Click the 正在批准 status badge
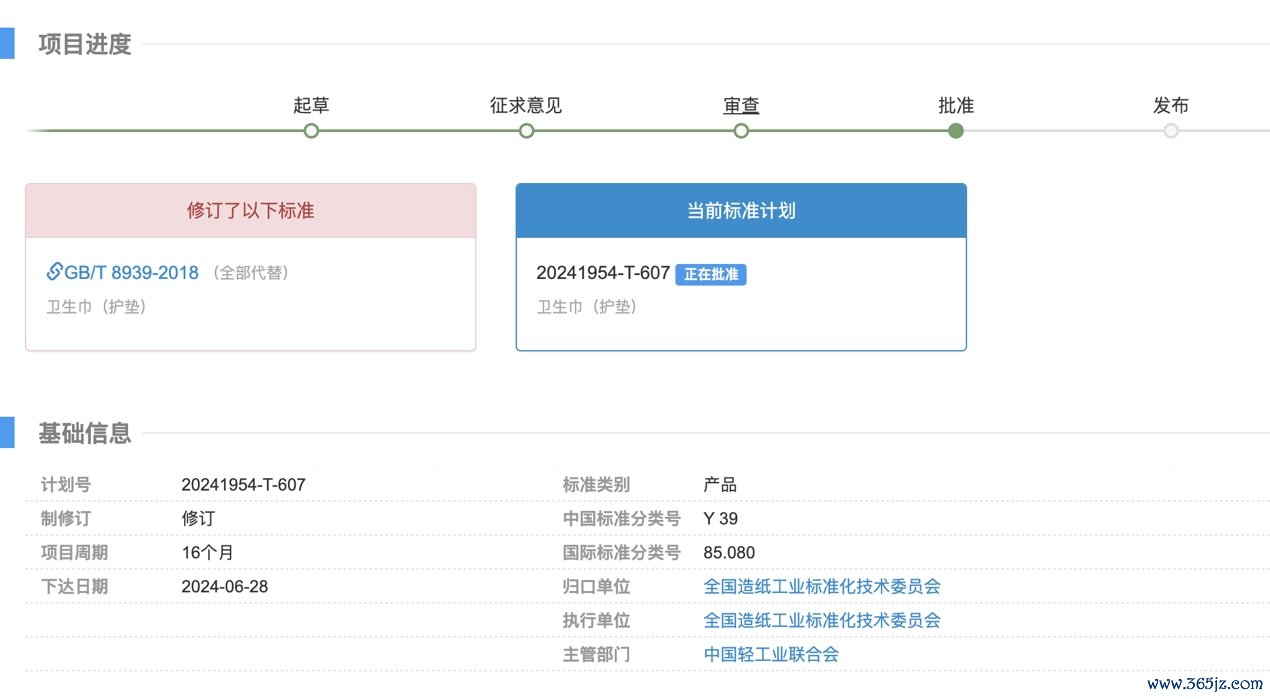1270x699 pixels. pyautogui.click(x=711, y=273)
